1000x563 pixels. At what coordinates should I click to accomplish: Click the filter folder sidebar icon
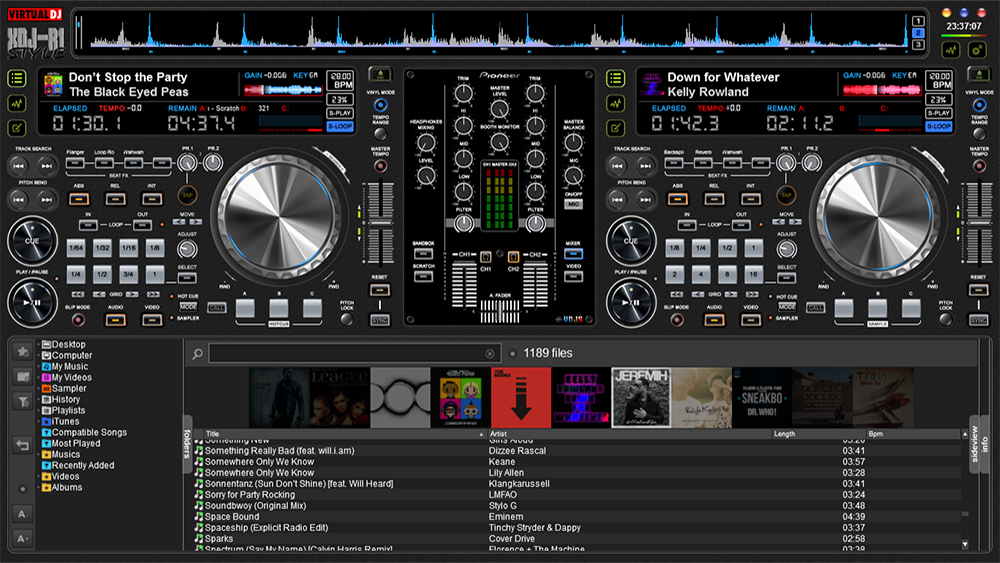tap(22, 401)
